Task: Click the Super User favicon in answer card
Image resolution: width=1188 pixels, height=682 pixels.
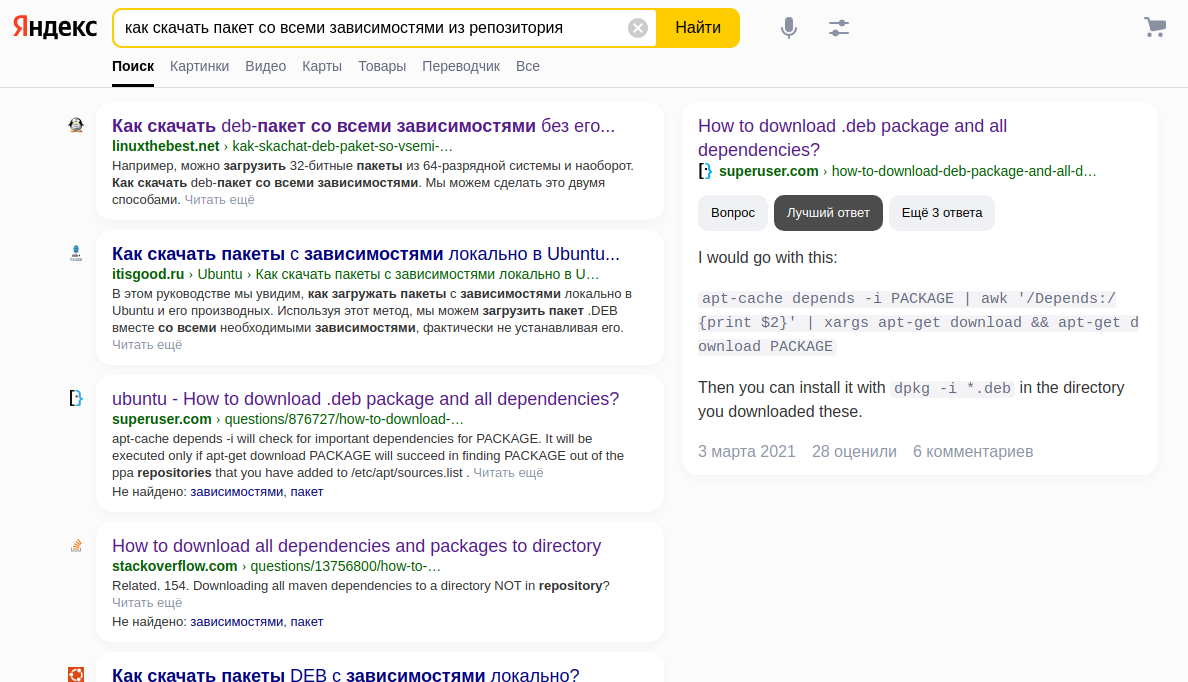Action: 706,171
